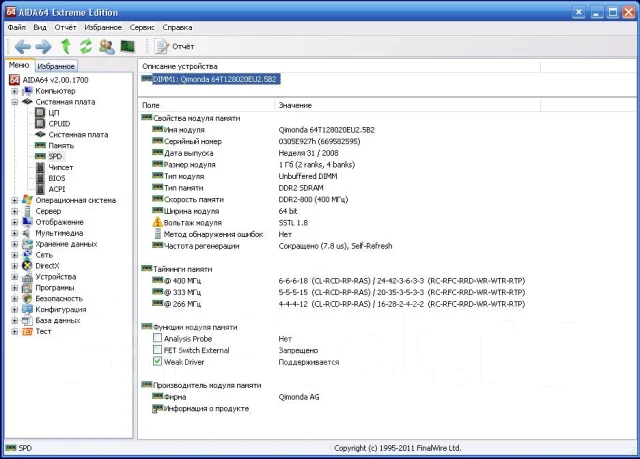640x459 pixels.
Task: Select the @ 400 МГц timings row
Action: 338,281
